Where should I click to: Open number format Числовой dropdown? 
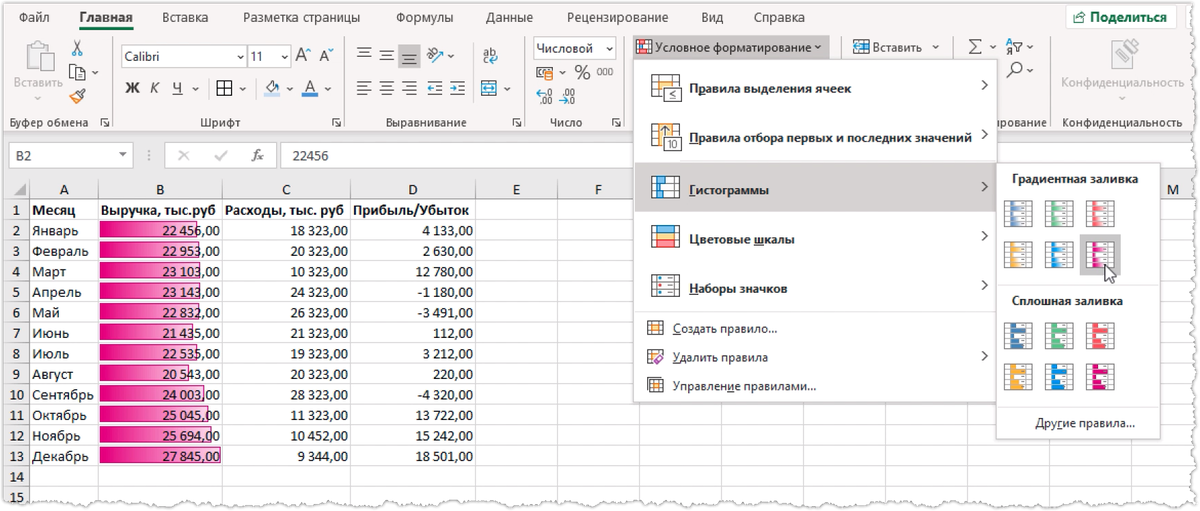[609, 48]
